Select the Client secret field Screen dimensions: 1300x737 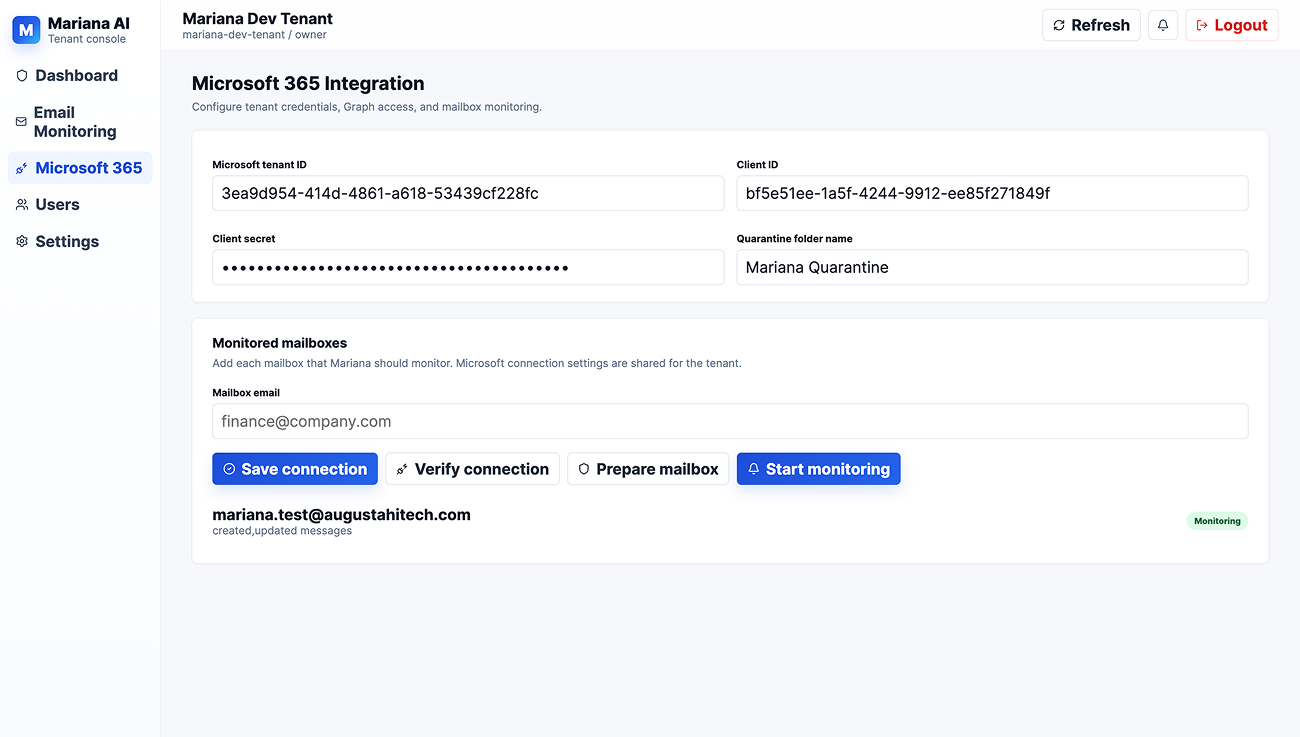point(468,267)
